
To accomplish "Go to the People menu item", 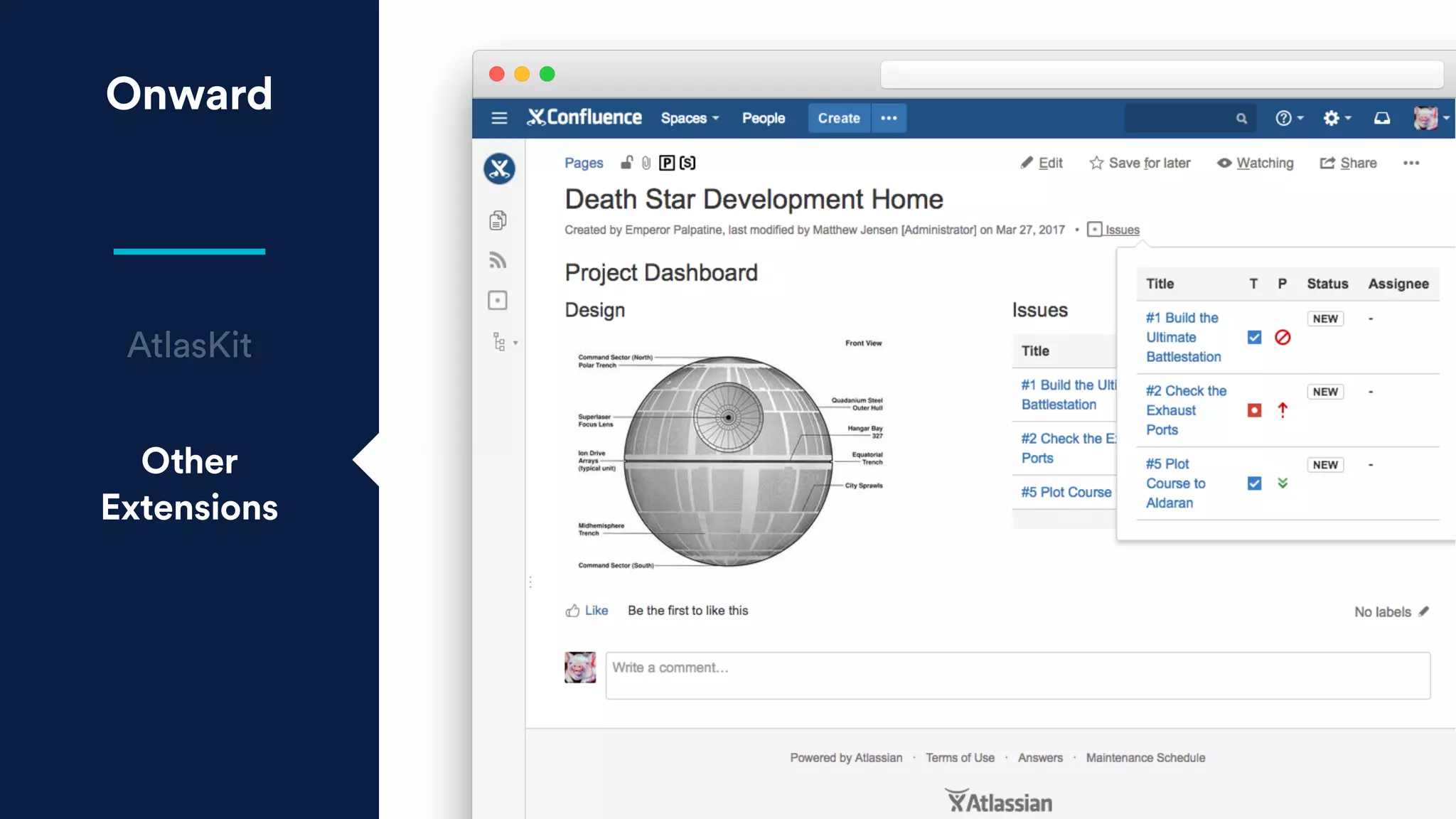I will coord(764,118).
